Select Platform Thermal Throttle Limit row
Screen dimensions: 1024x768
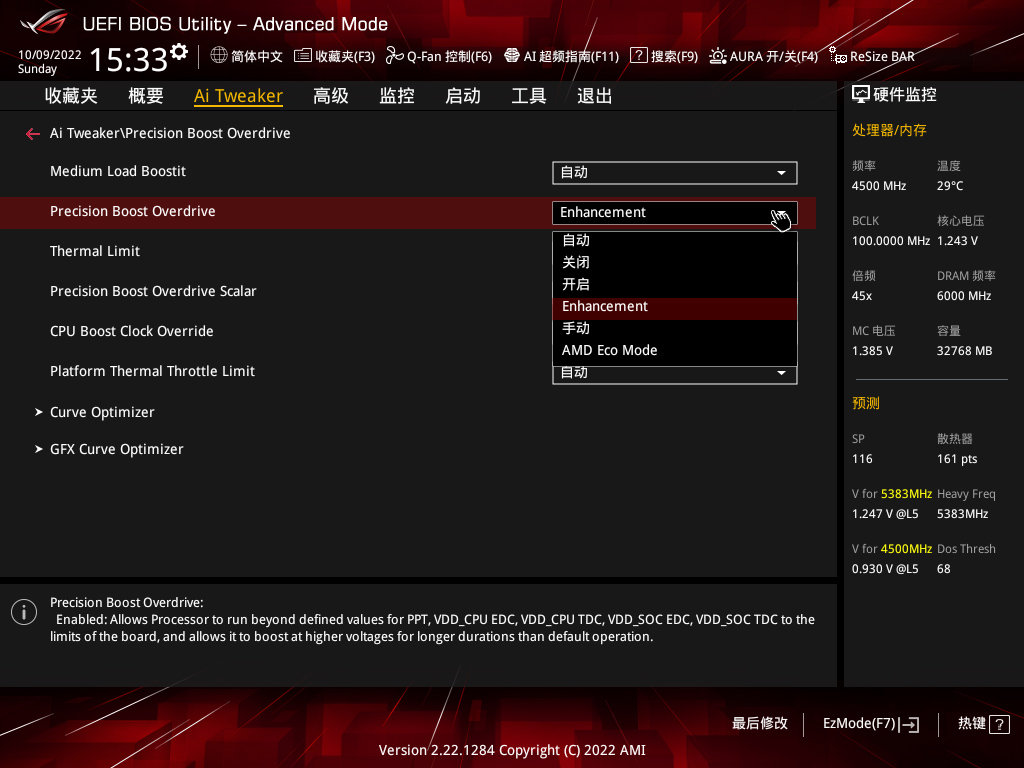[x=152, y=372]
